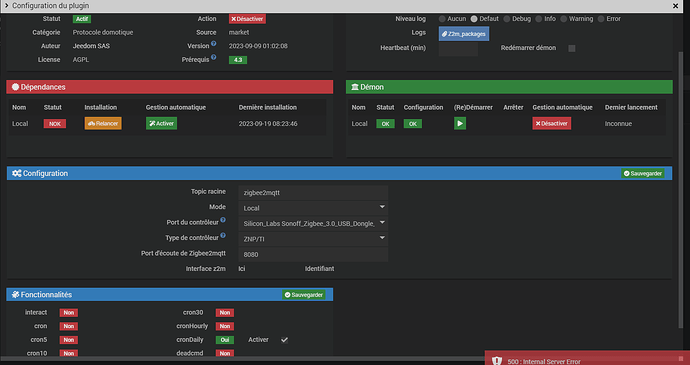Screen dimensions: 690x365
Task: Toggle the cronDaily Activer checkbox
Action: [x=284, y=340]
